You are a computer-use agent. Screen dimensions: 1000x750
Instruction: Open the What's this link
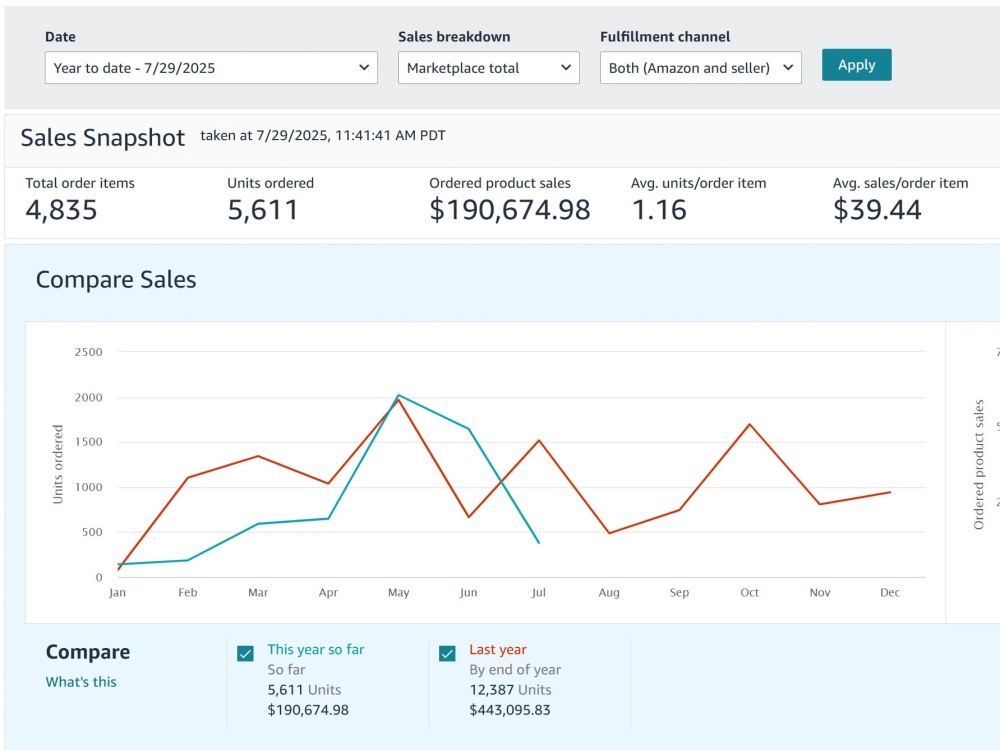tap(81, 682)
